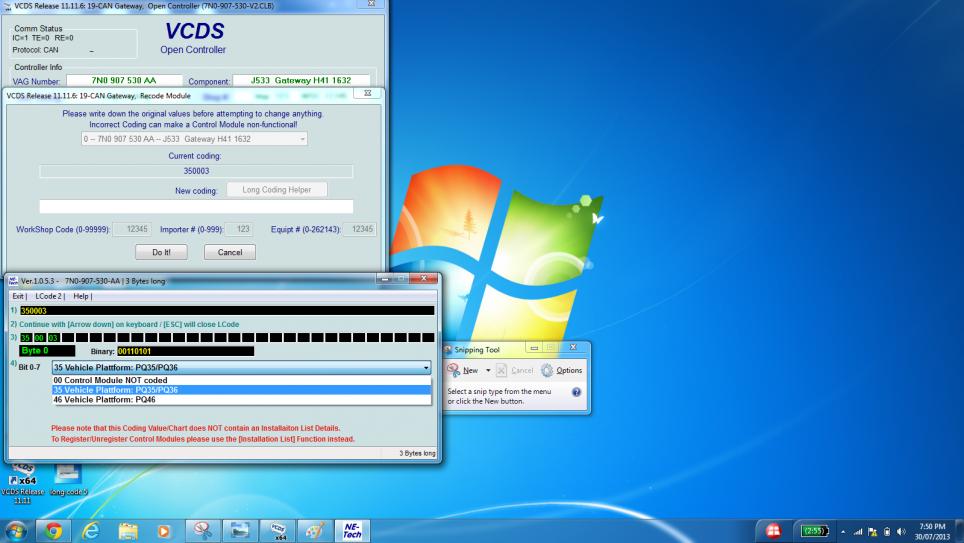
Task: Open the New snip type dropdown arrow
Action: [488, 370]
